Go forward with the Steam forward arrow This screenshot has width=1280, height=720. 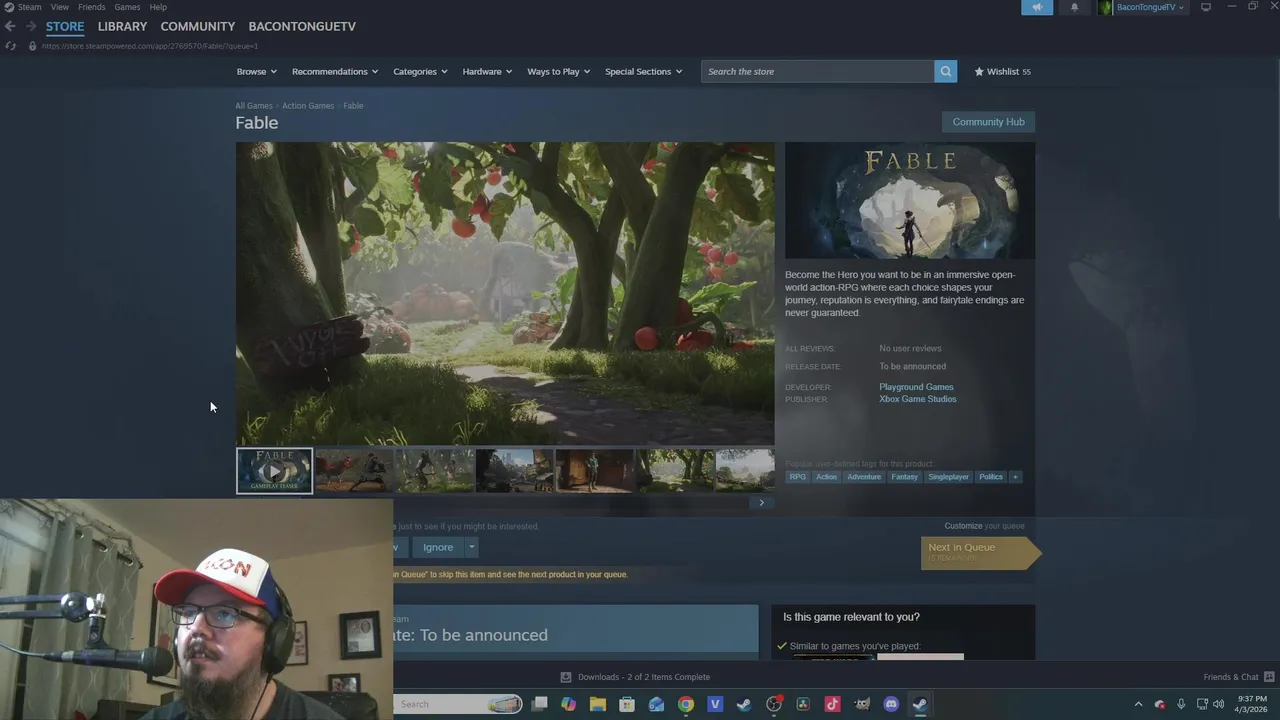coord(31,26)
